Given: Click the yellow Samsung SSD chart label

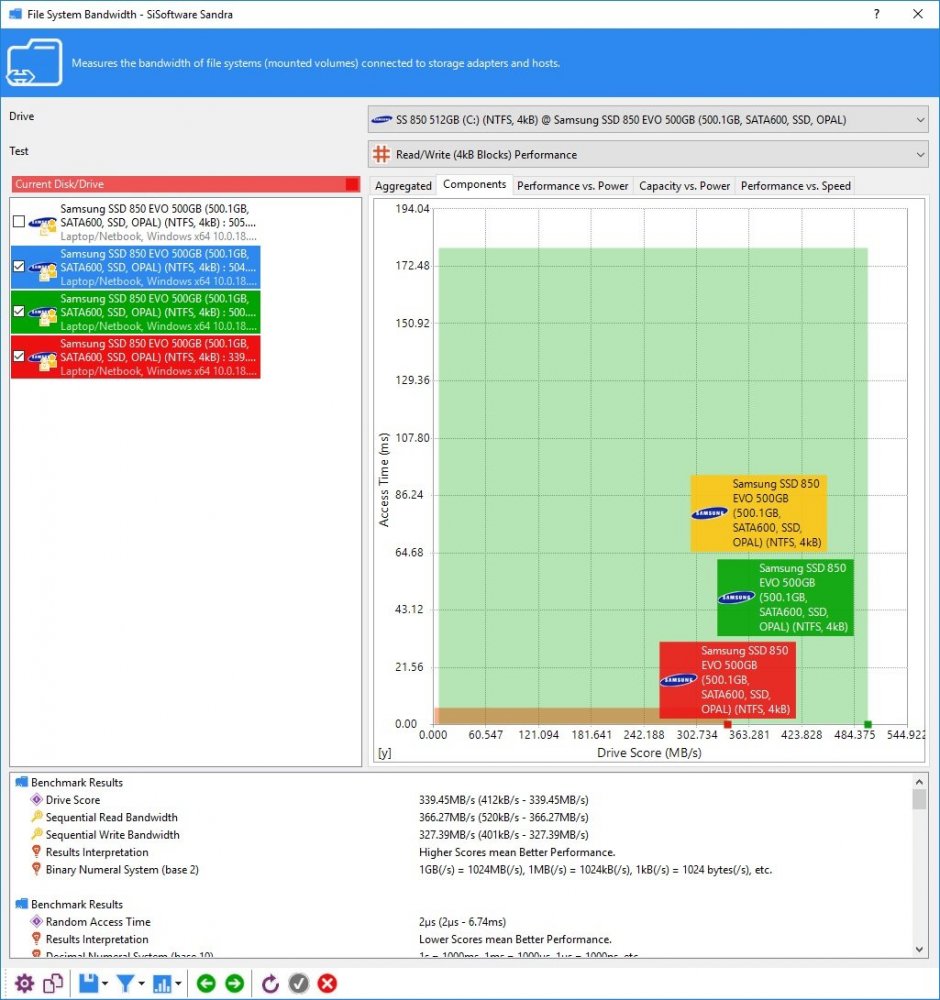Looking at the screenshot, I should (x=759, y=513).
